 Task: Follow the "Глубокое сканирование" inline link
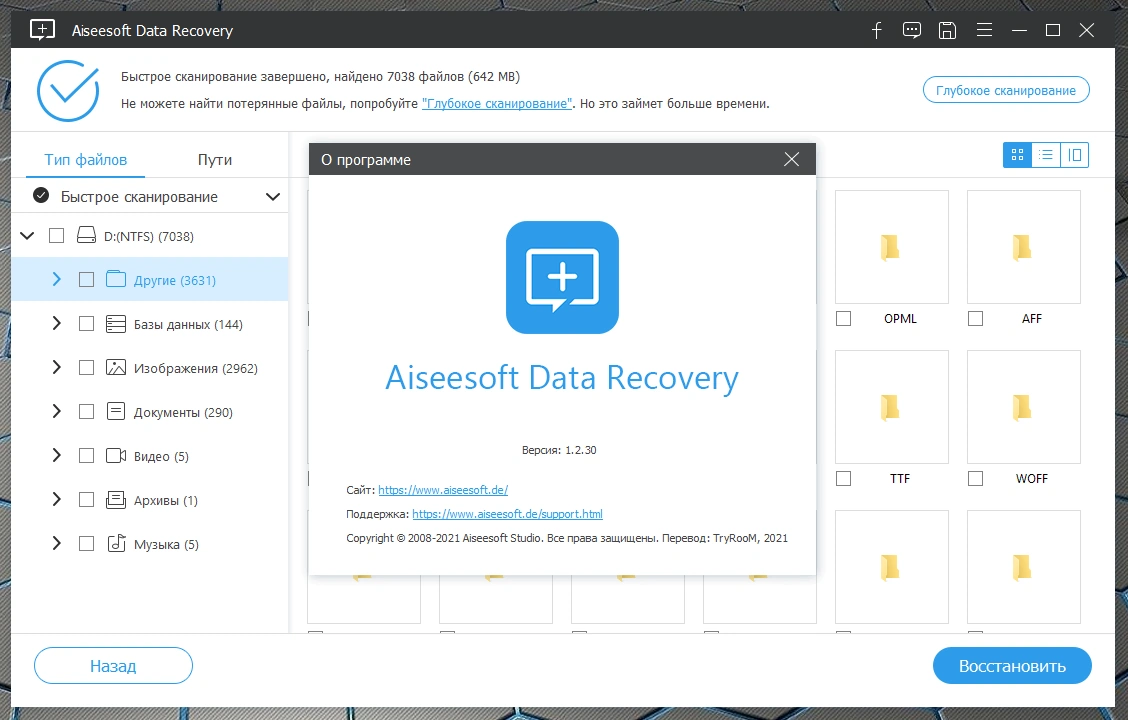pyautogui.click(x=497, y=104)
